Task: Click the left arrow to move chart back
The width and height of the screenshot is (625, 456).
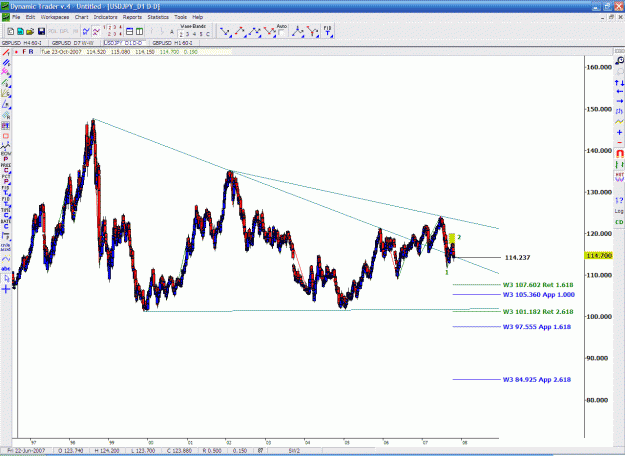Action: (x=619, y=92)
